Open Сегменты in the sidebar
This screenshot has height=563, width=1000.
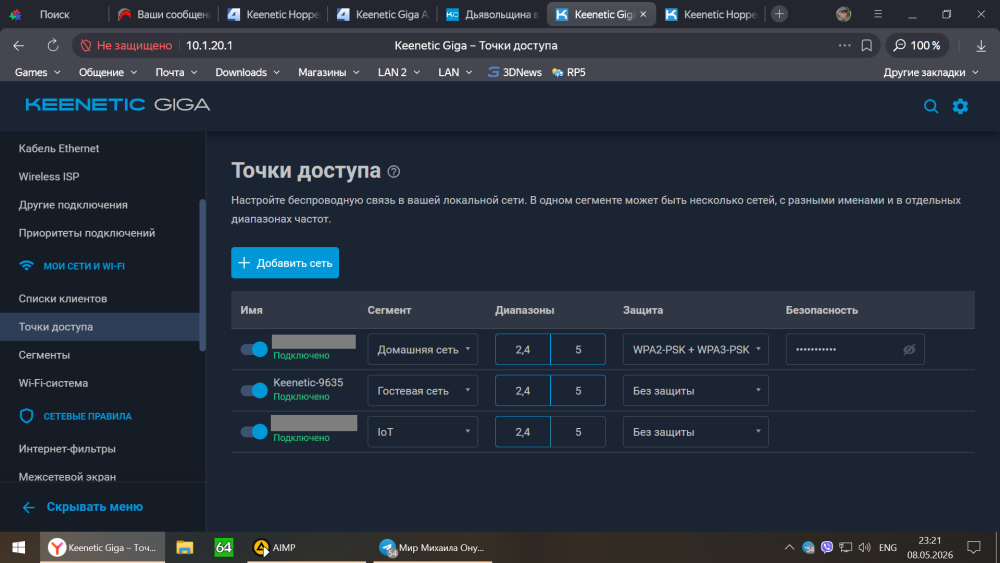pyautogui.click(x=44, y=355)
